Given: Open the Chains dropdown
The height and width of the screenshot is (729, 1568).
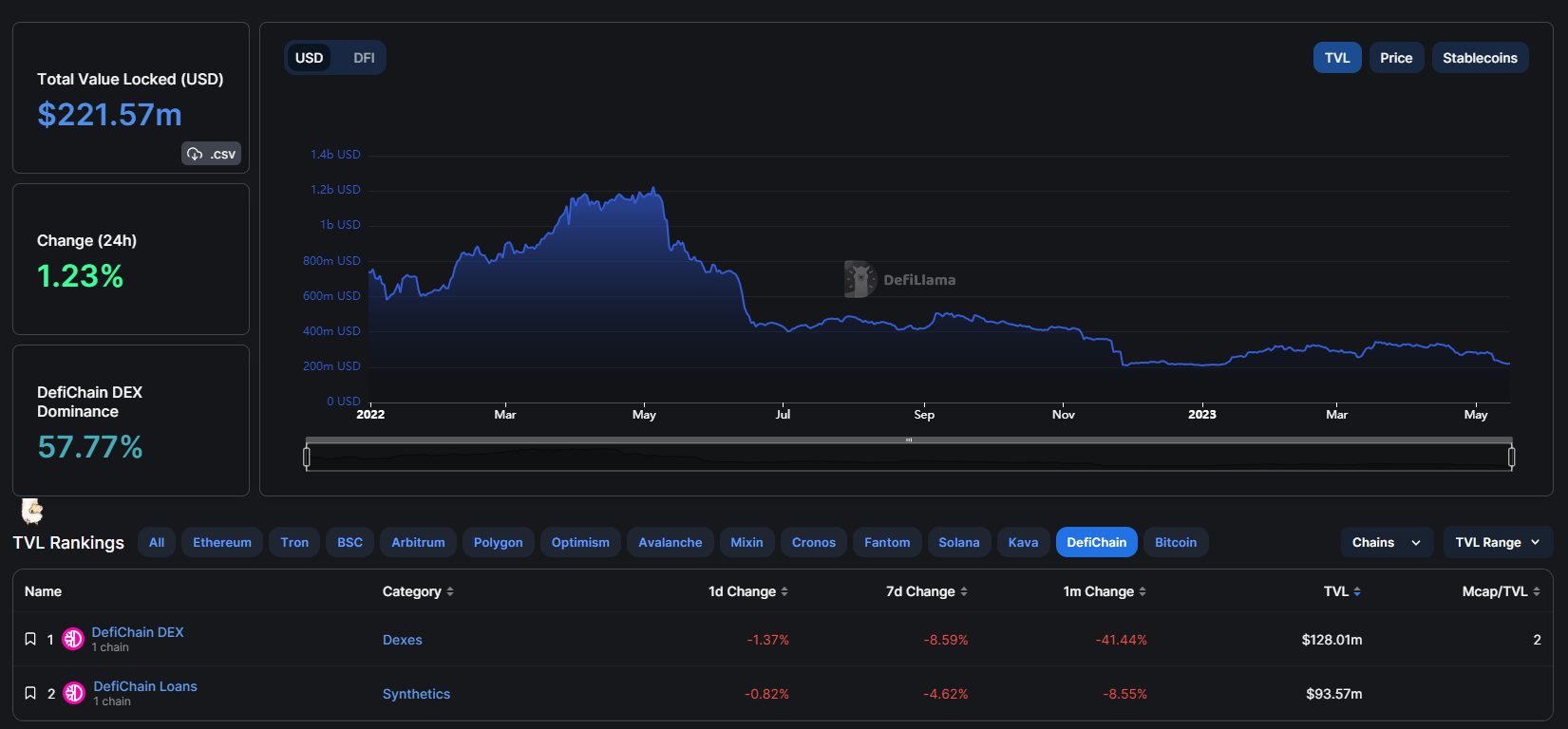Looking at the screenshot, I should pyautogui.click(x=1386, y=542).
